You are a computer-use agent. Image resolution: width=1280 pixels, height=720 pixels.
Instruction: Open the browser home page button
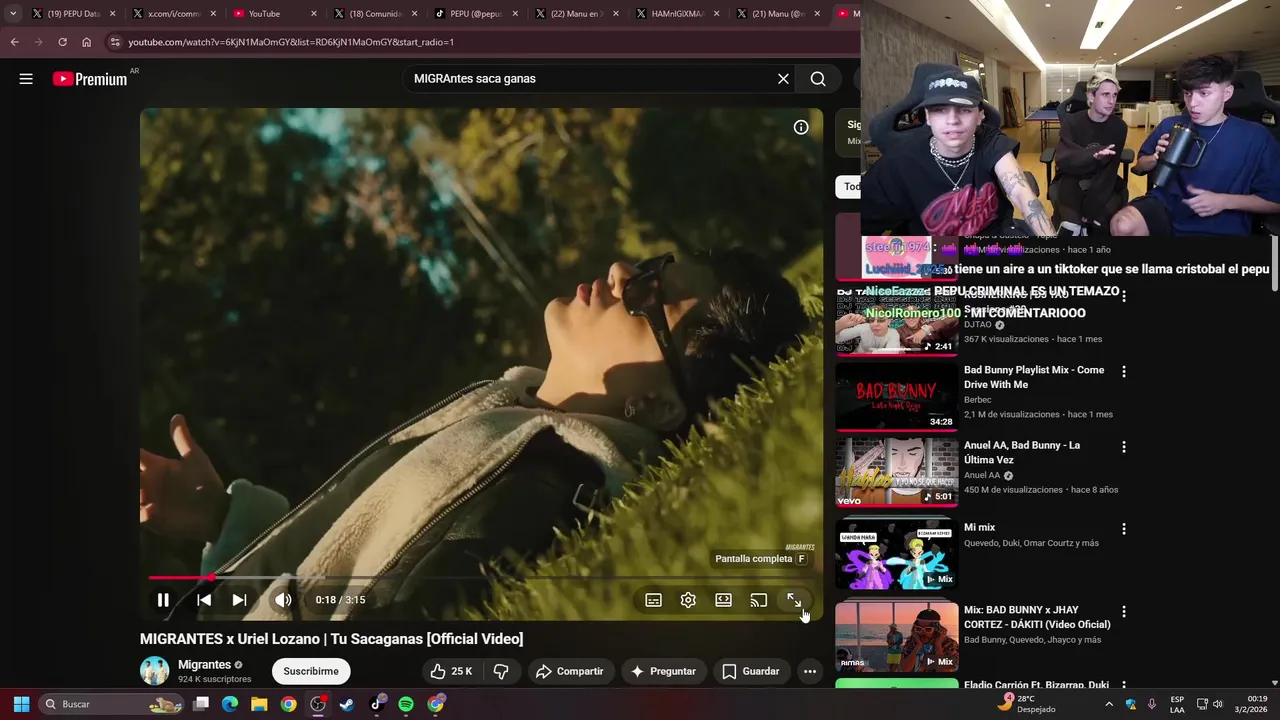pyautogui.click(x=86, y=42)
